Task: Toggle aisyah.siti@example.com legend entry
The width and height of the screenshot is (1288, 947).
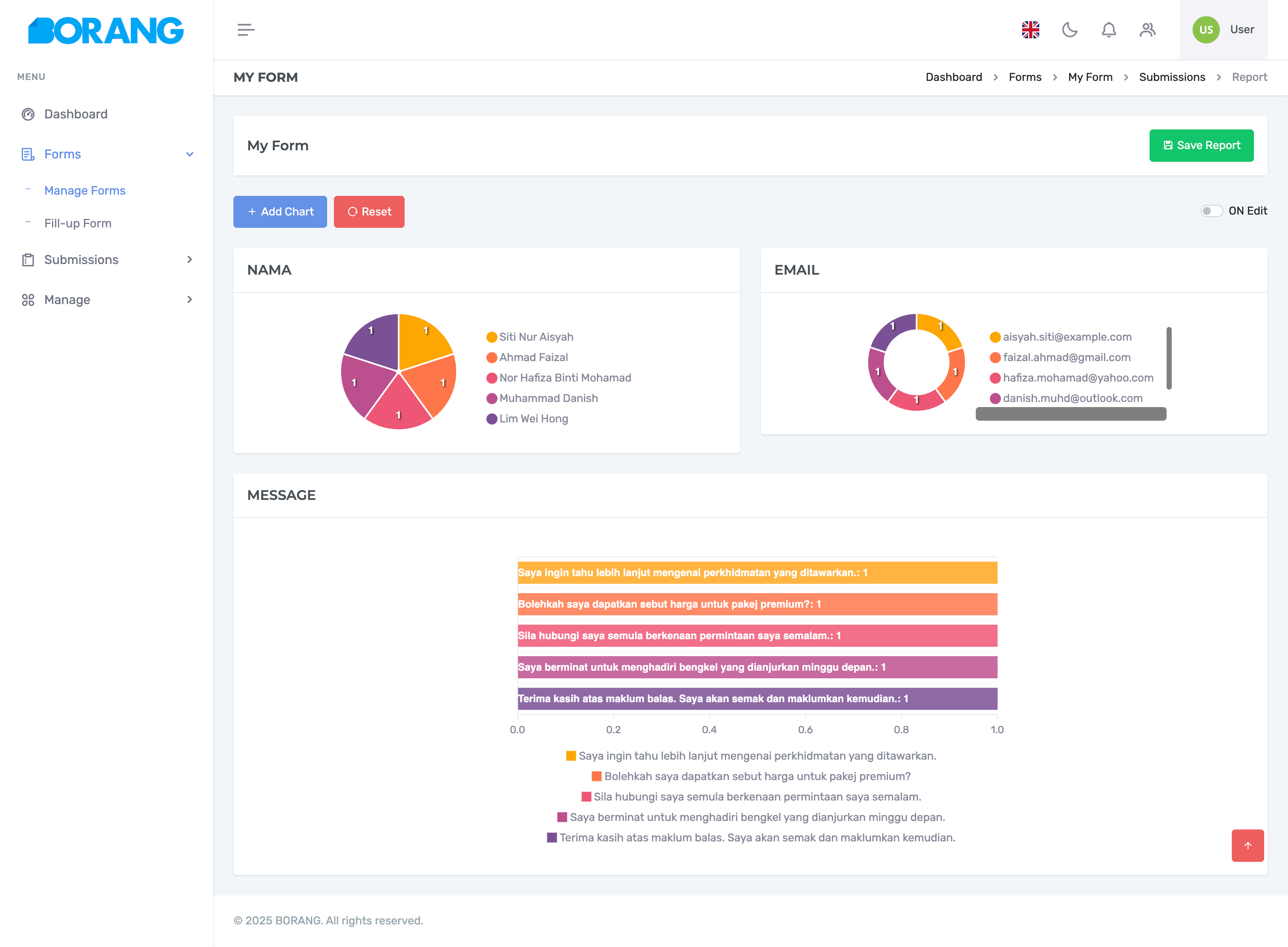Action: point(1061,337)
